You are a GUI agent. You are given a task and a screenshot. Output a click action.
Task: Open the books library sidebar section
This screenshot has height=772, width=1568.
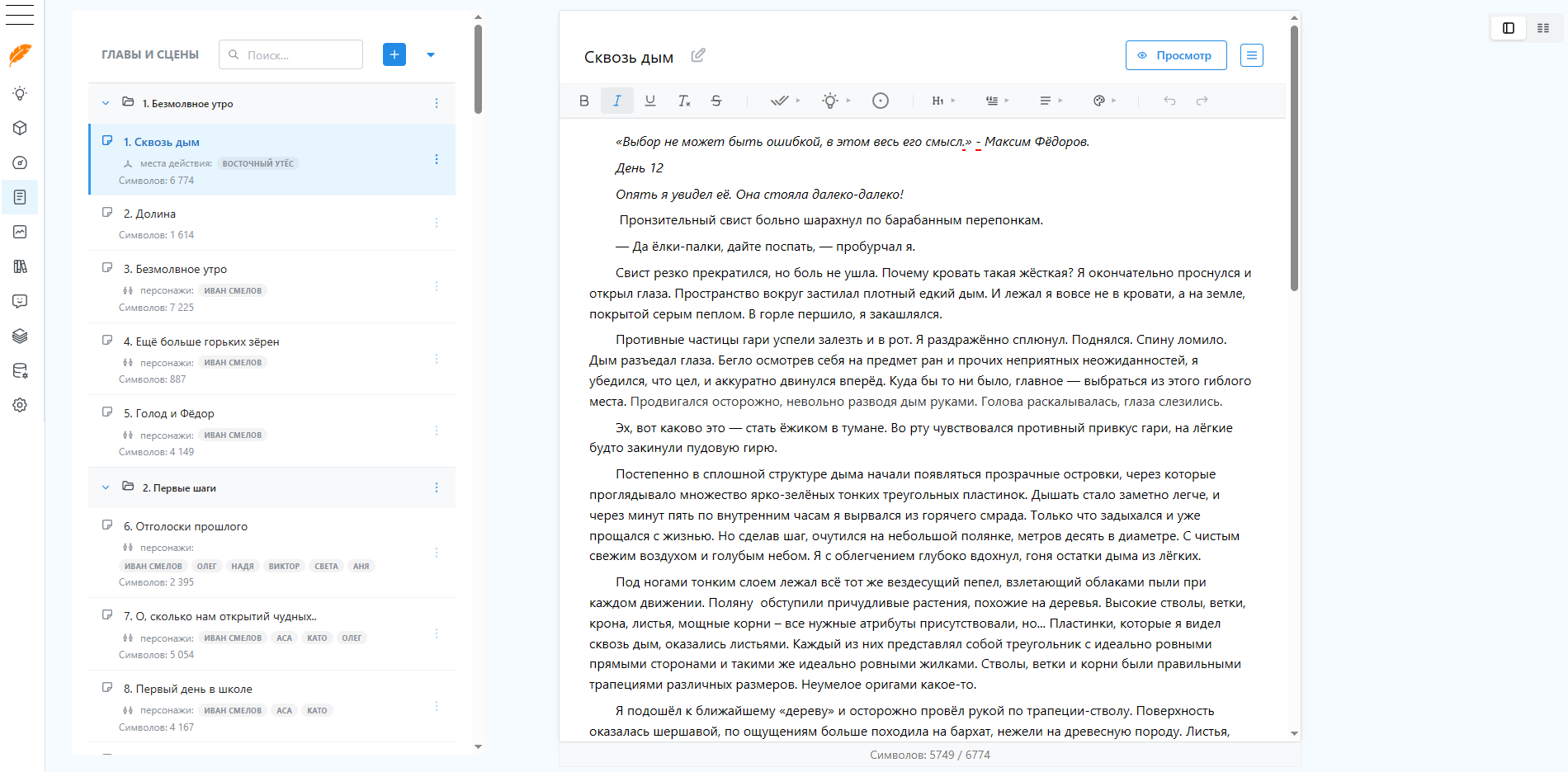click(21, 266)
